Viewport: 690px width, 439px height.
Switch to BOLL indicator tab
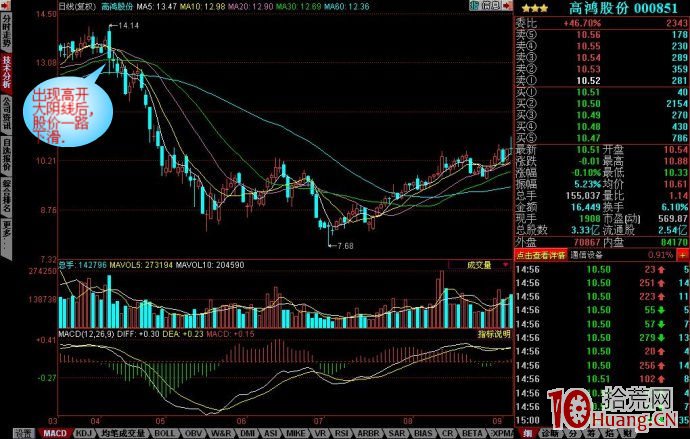pyautogui.click(x=164, y=434)
